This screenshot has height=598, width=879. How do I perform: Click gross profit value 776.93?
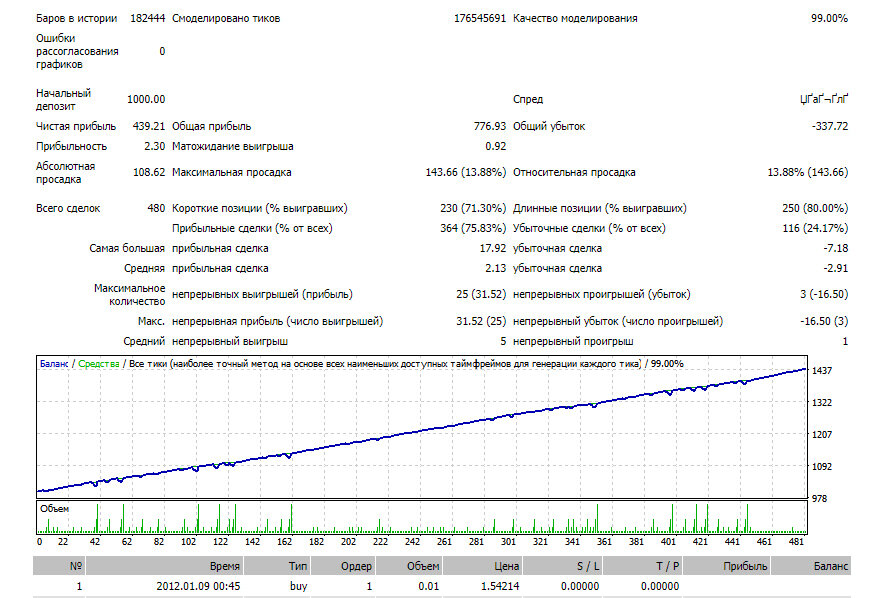click(489, 126)
